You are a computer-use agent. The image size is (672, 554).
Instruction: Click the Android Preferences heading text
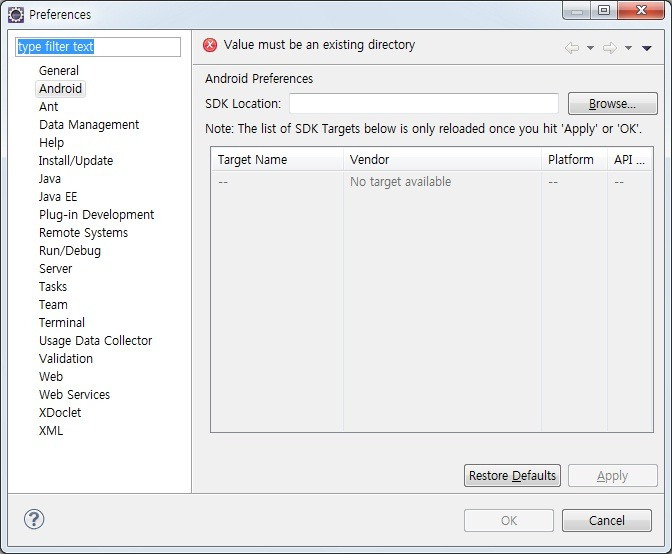(259, 79)
